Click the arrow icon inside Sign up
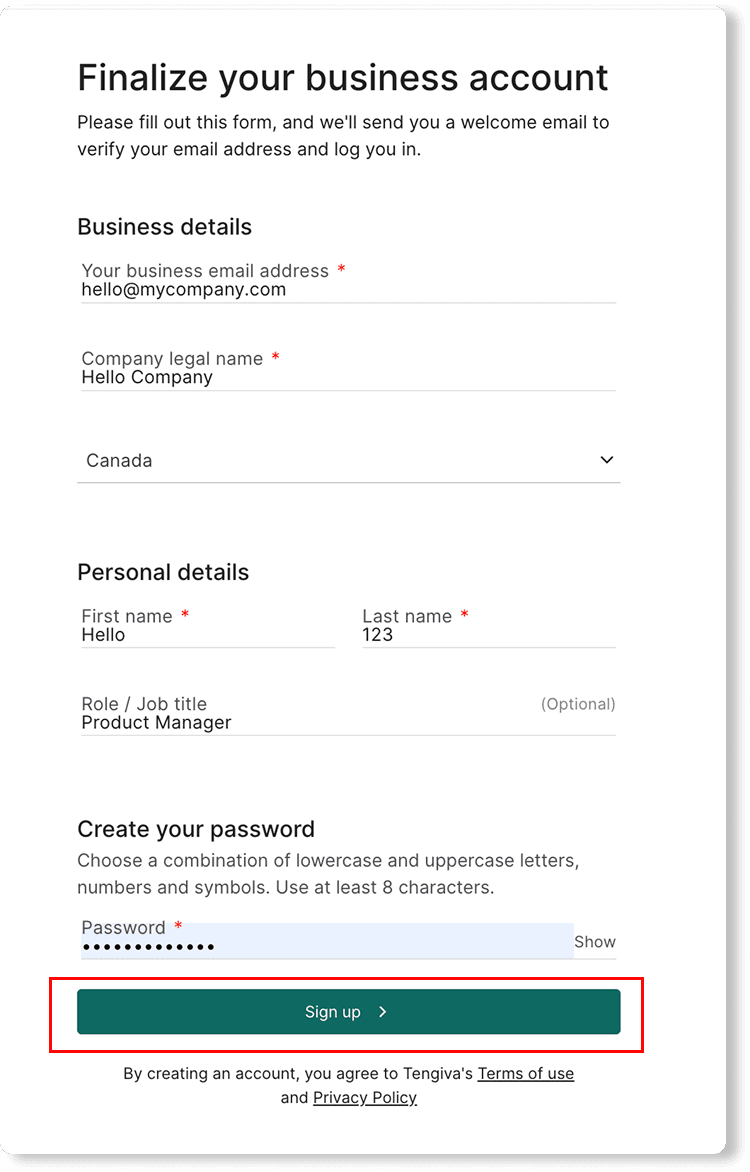The height and width of the screenshot is (1172, 750). tap(382, 1012)
